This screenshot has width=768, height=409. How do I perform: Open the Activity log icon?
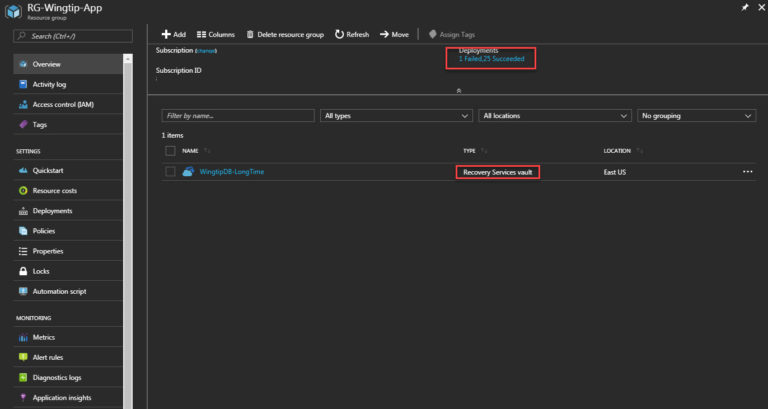(23, 84)
